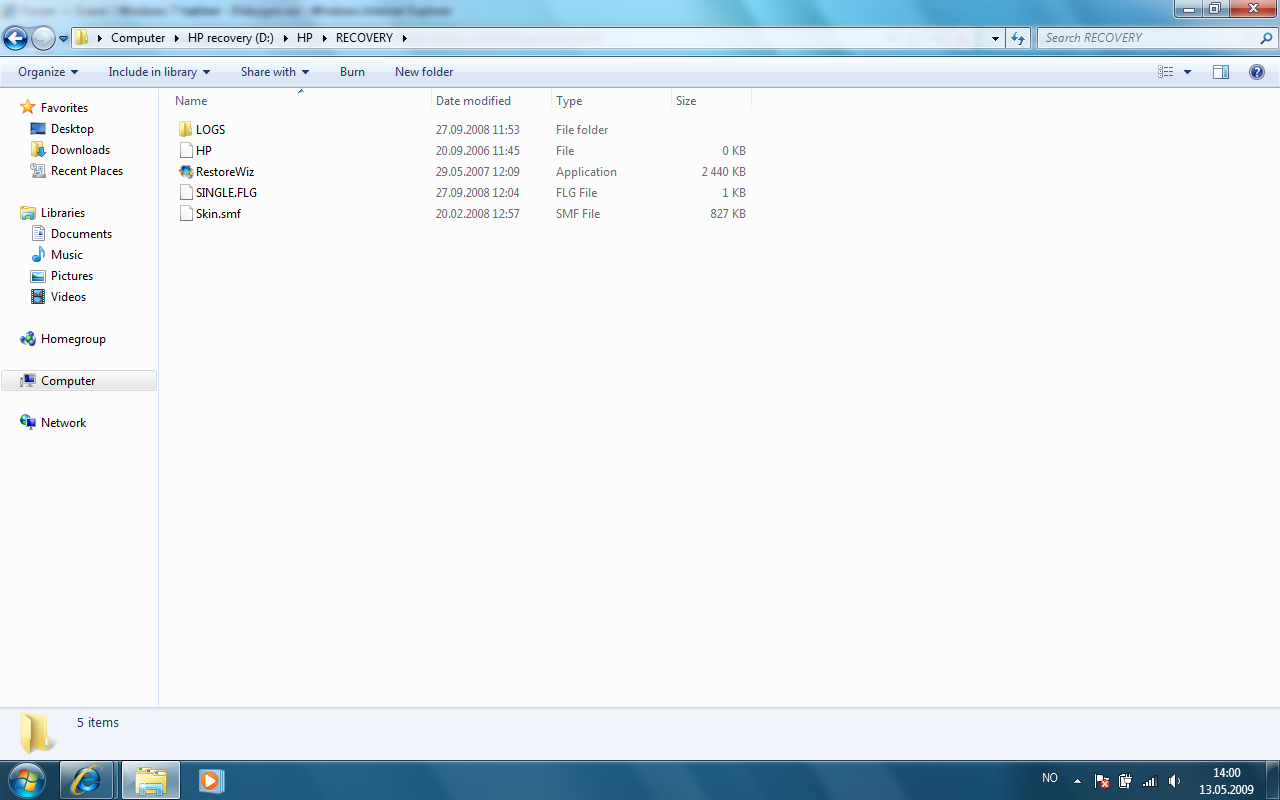This screenshot has width=1280, height=800.
Task: Open the Organize menu
Action: point(48,72)
